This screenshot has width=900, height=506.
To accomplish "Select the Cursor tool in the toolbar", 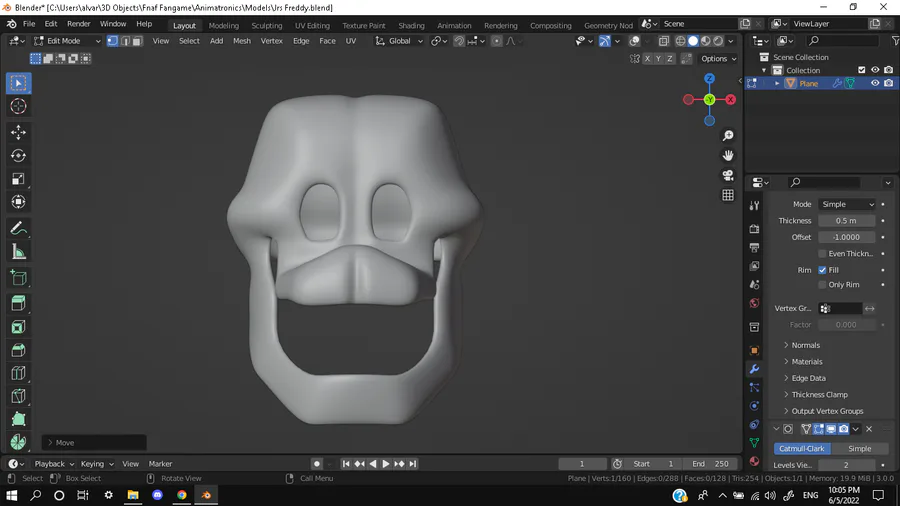I will (x=18, y=106).
